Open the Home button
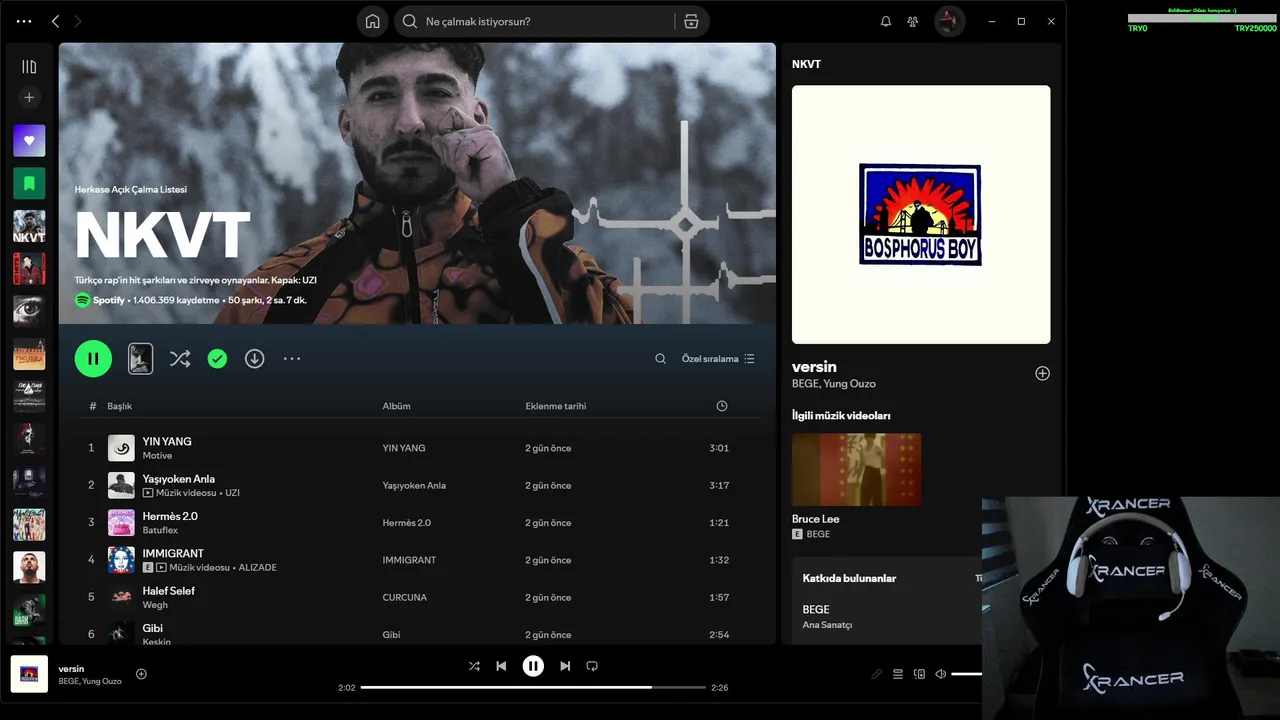 click(372, 21)
